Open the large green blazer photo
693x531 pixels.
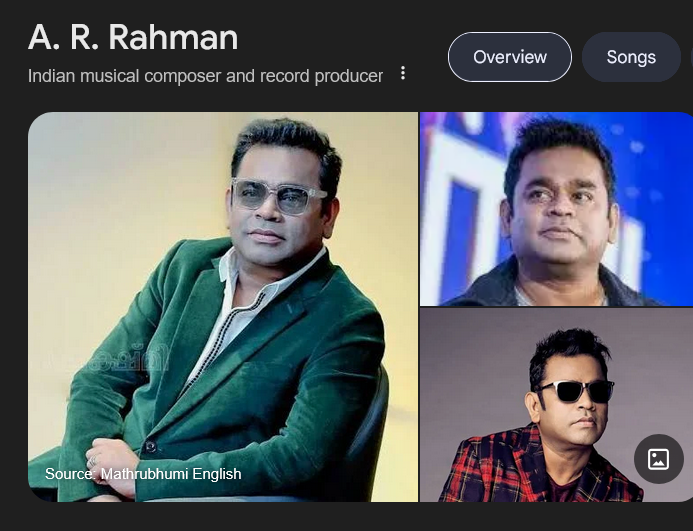[x=223, y=307]
